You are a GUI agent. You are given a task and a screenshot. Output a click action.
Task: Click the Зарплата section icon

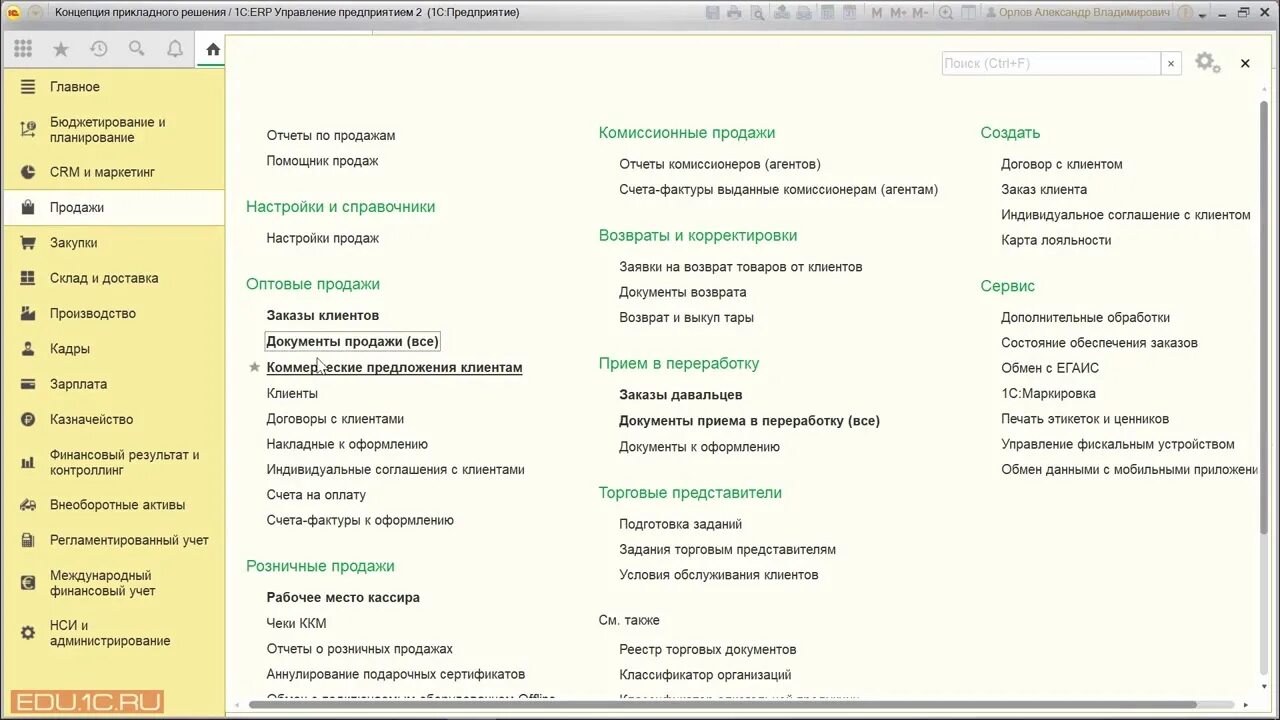(28, 384)
